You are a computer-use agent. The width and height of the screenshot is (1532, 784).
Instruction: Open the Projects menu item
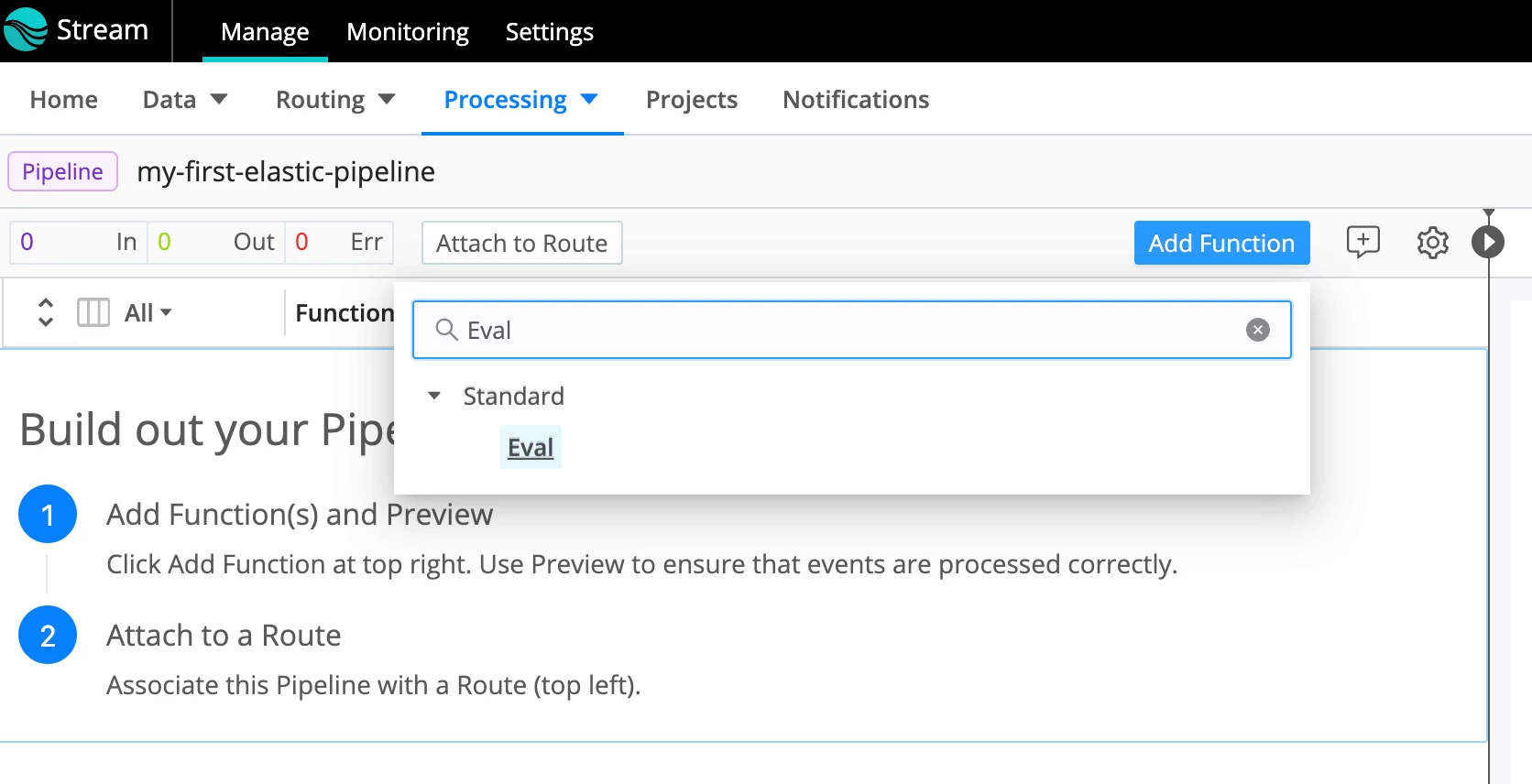point(692,99)
